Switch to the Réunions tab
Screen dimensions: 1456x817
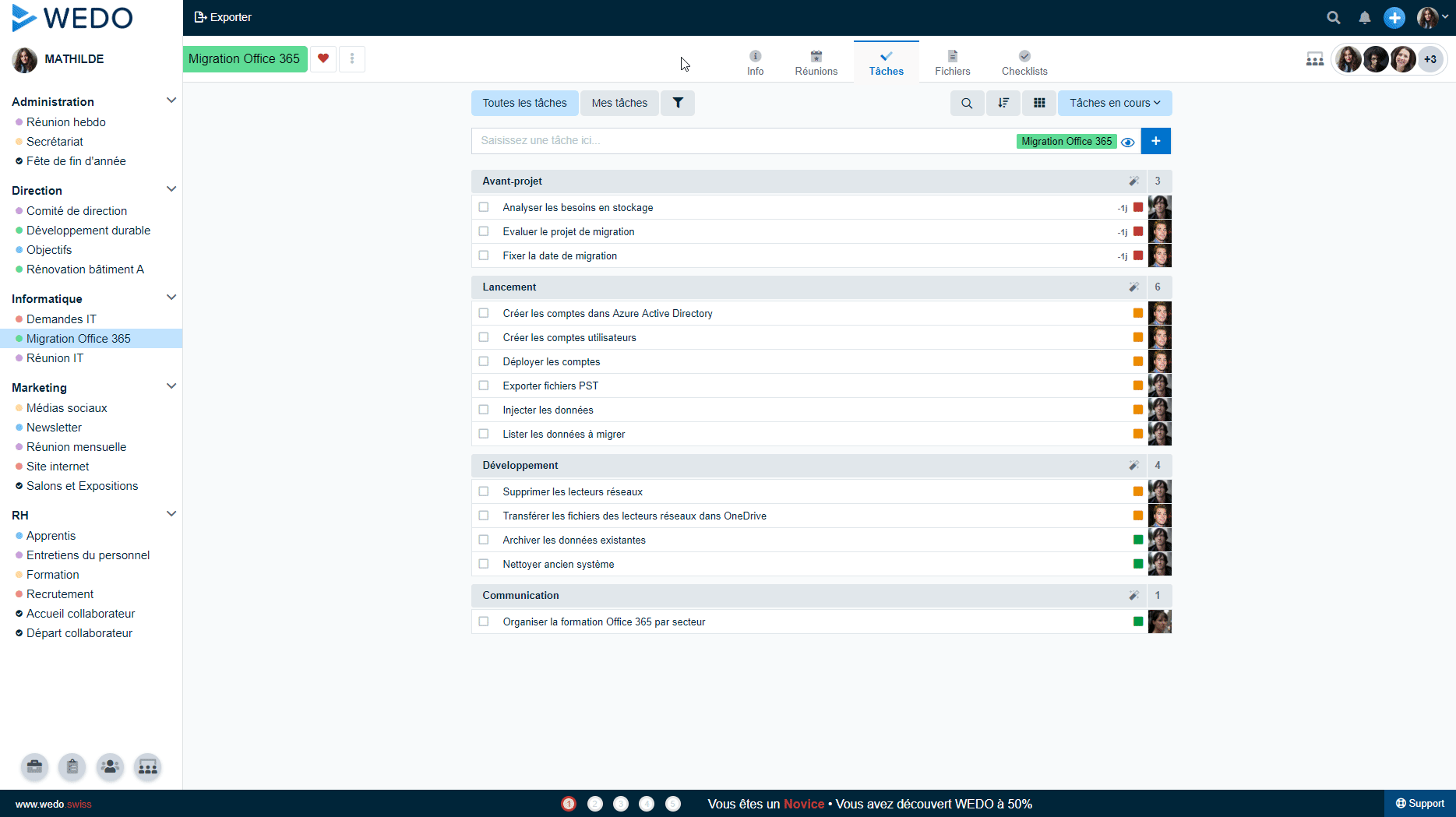[816, 62]
